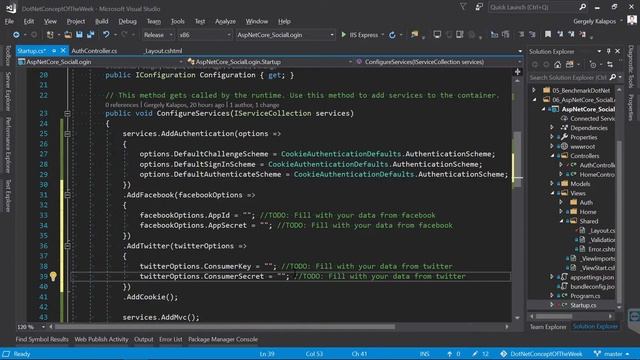Collapse the Views folder in Solution Explorer
This screenshot has width=640, height=360.
pyautogui.click(x=552, y=193)
